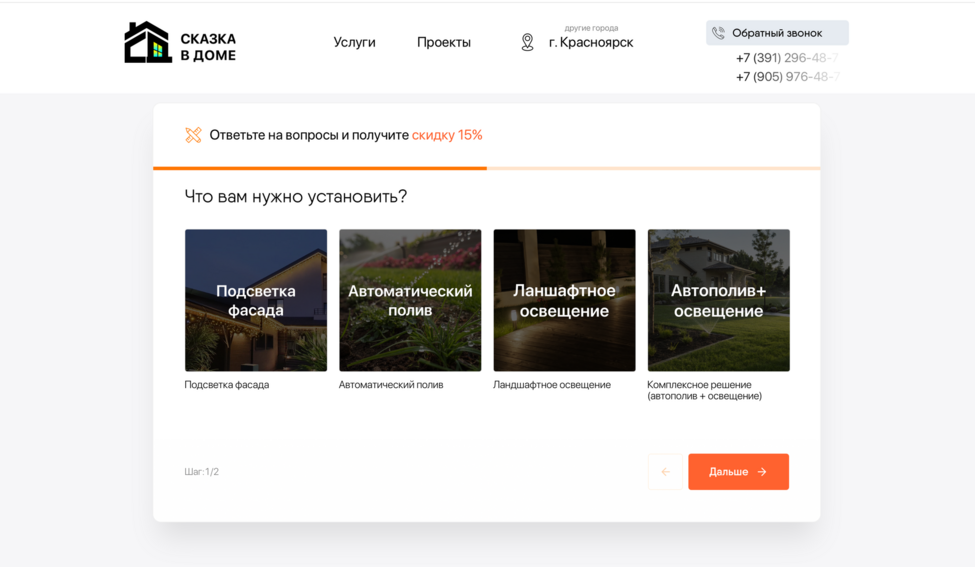Click the crossed tools discount icon
This screenshot has height=567, width=975.
click(x=193, y=135)
